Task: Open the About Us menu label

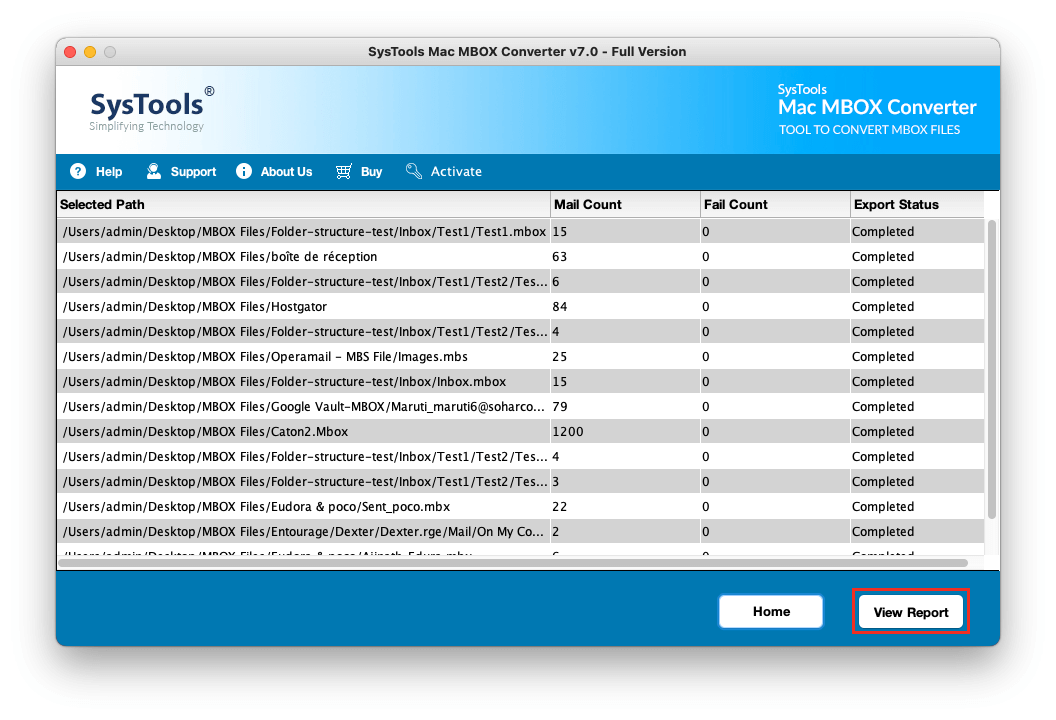Action: (x=286, y=172)
